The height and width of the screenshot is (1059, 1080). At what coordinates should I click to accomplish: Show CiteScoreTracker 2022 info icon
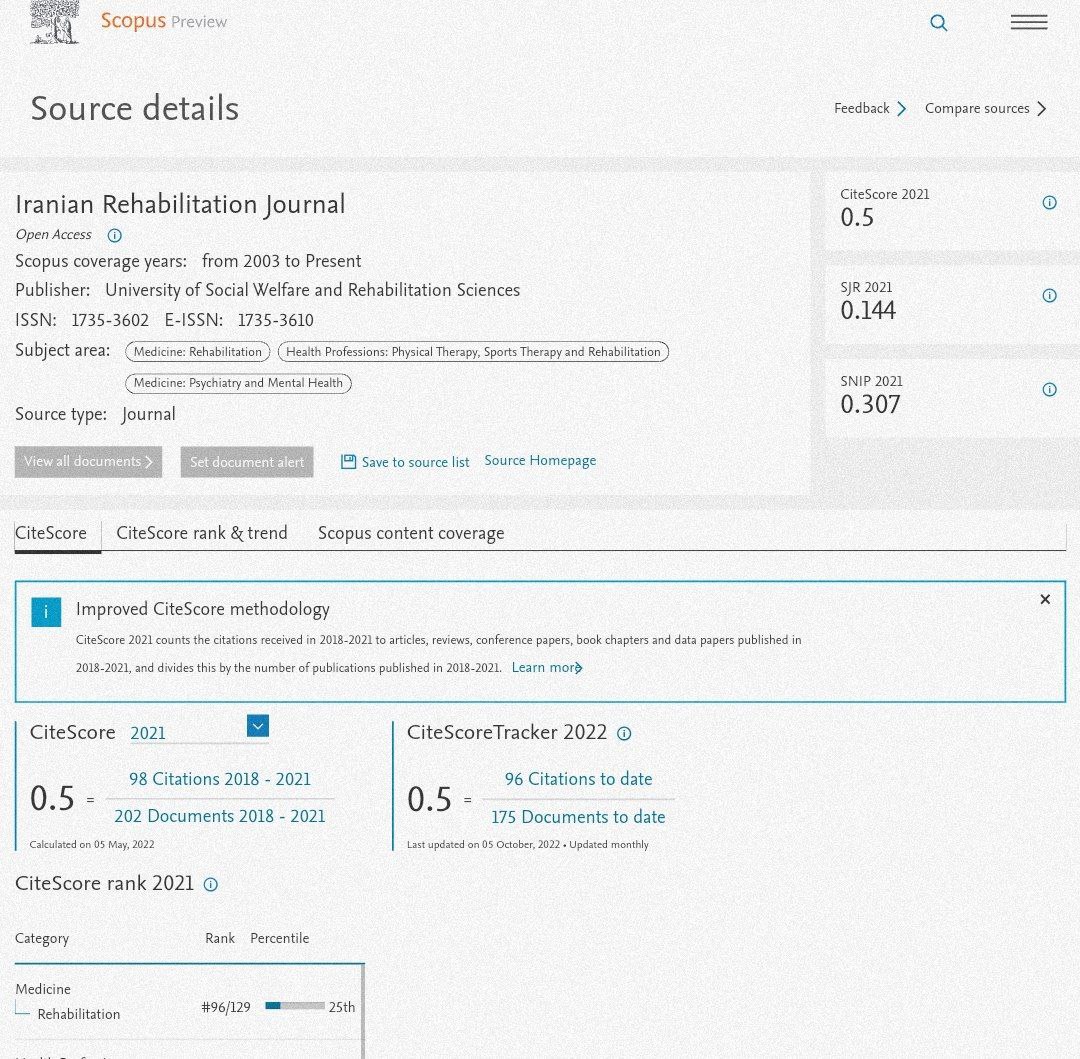coord(623,734)
